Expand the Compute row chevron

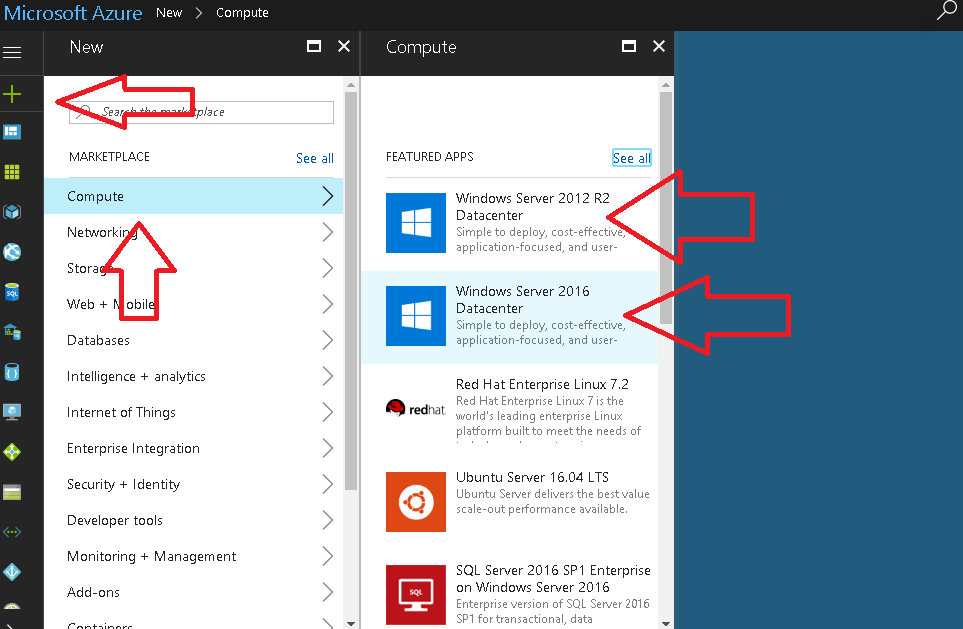(327, 196)
